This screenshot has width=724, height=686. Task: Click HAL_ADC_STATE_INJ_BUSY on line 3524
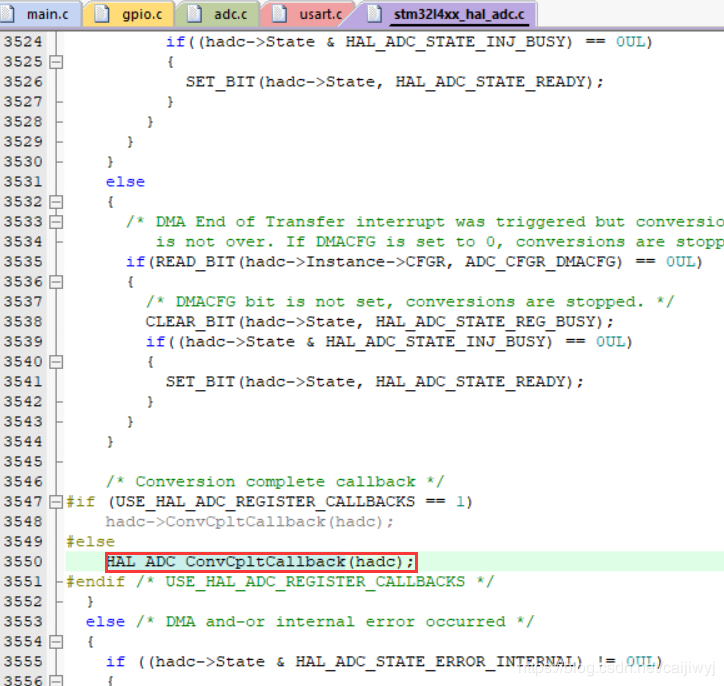coord(455,42)
